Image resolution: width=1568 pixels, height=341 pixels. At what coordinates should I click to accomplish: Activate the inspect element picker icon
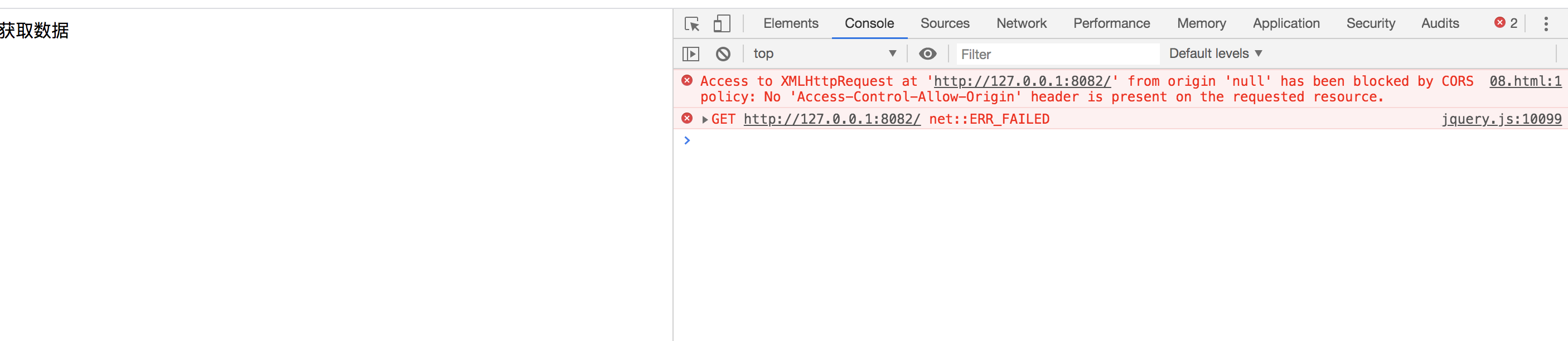[x=691, y=24]
